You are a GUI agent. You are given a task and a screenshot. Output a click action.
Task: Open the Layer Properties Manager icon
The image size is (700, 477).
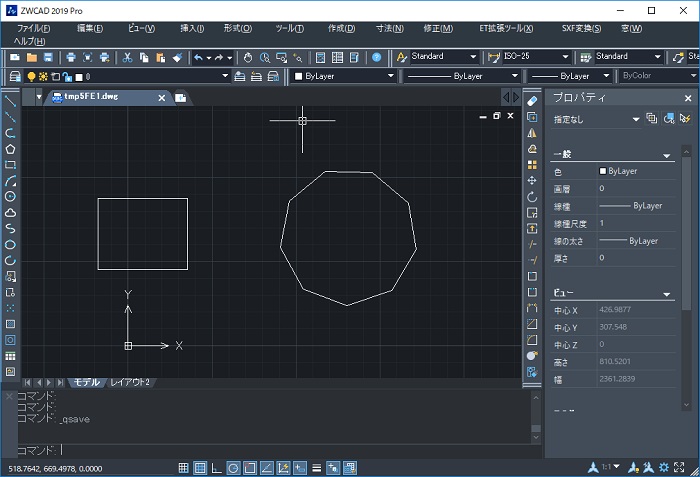coord(15,76)
